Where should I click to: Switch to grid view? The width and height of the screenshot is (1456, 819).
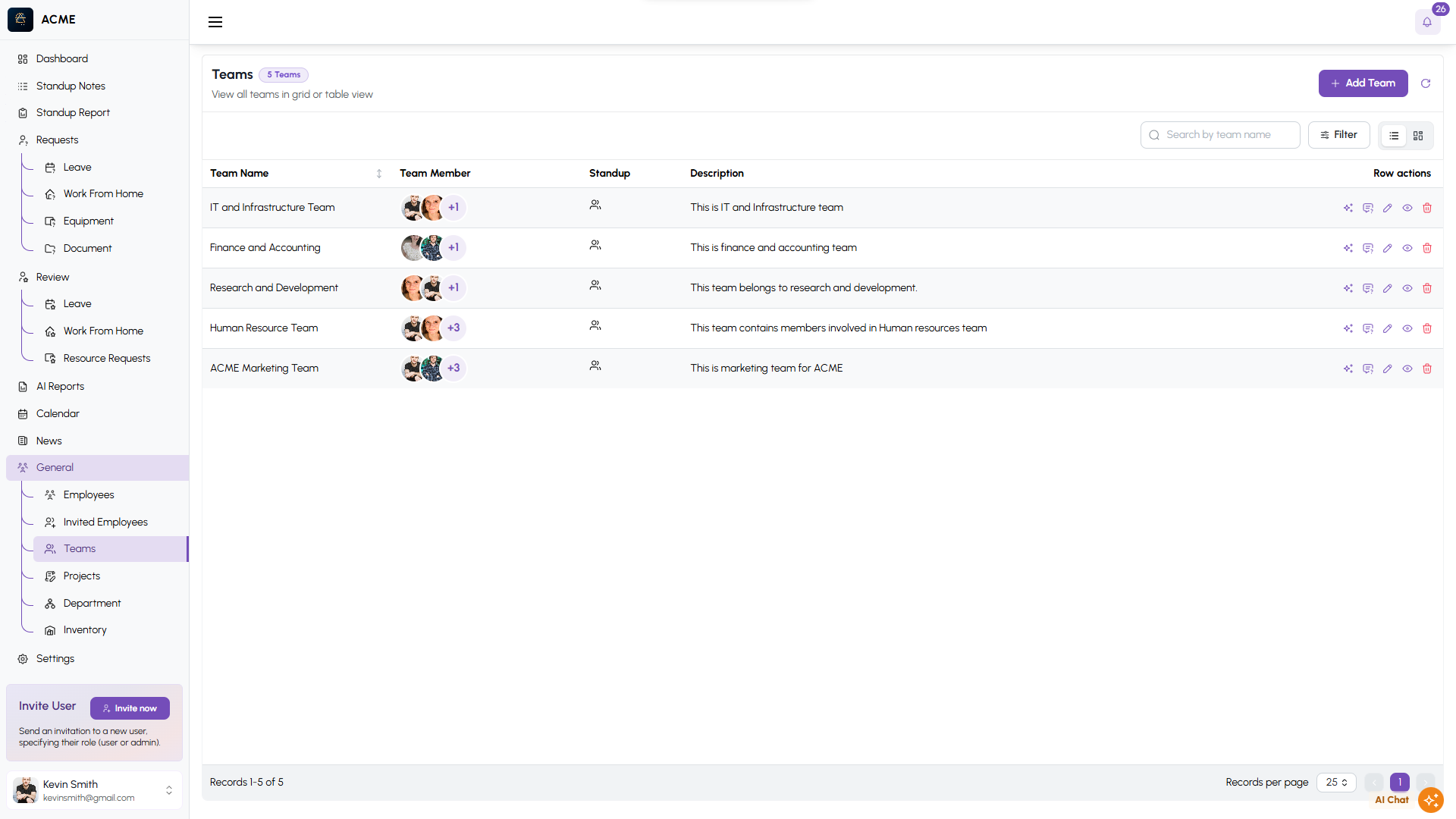[1418, 136]
